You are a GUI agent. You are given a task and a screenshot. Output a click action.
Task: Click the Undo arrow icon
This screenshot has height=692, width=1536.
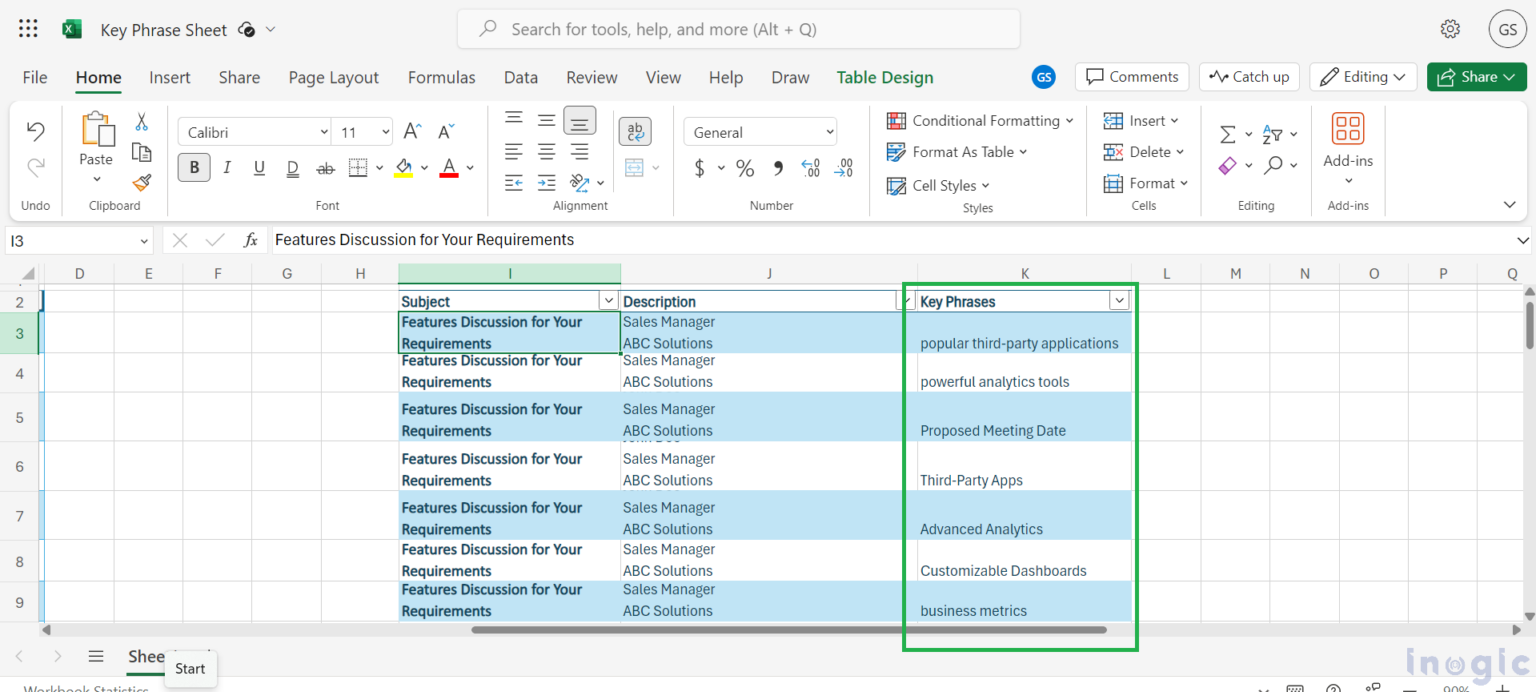[x=36, y=131]
